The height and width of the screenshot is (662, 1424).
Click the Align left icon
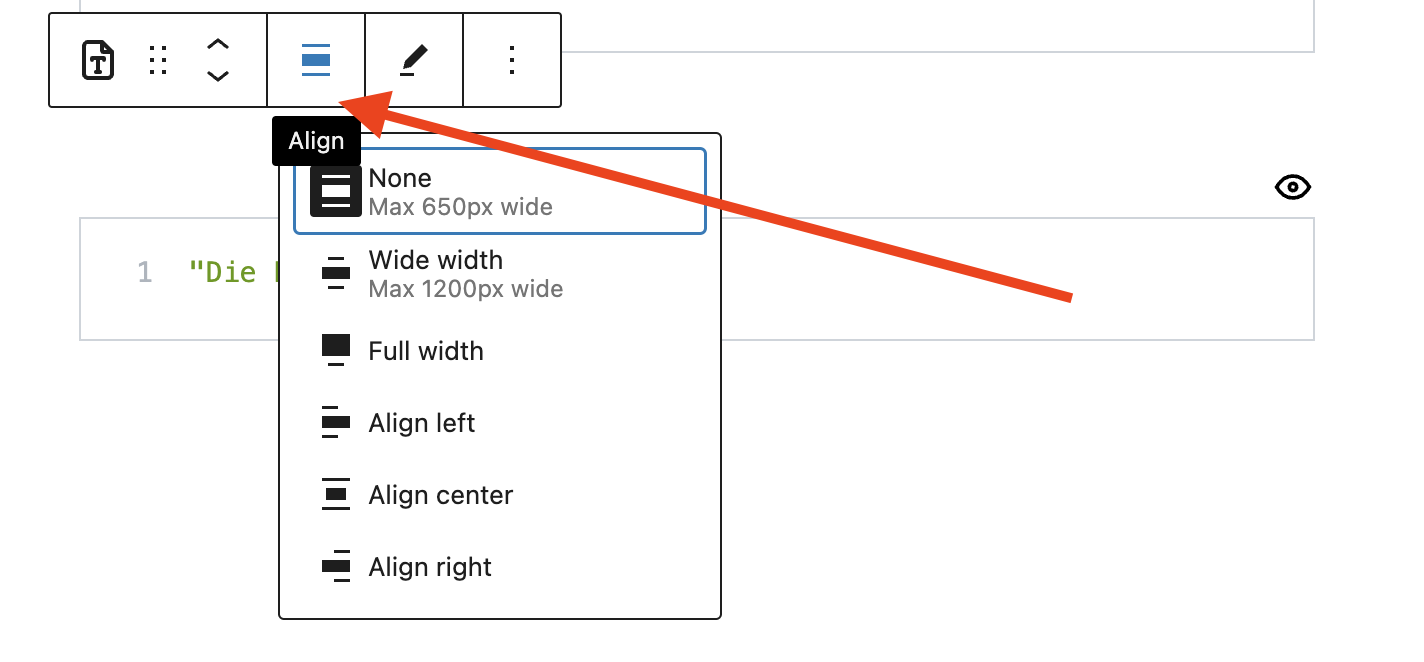click(336, 422)
